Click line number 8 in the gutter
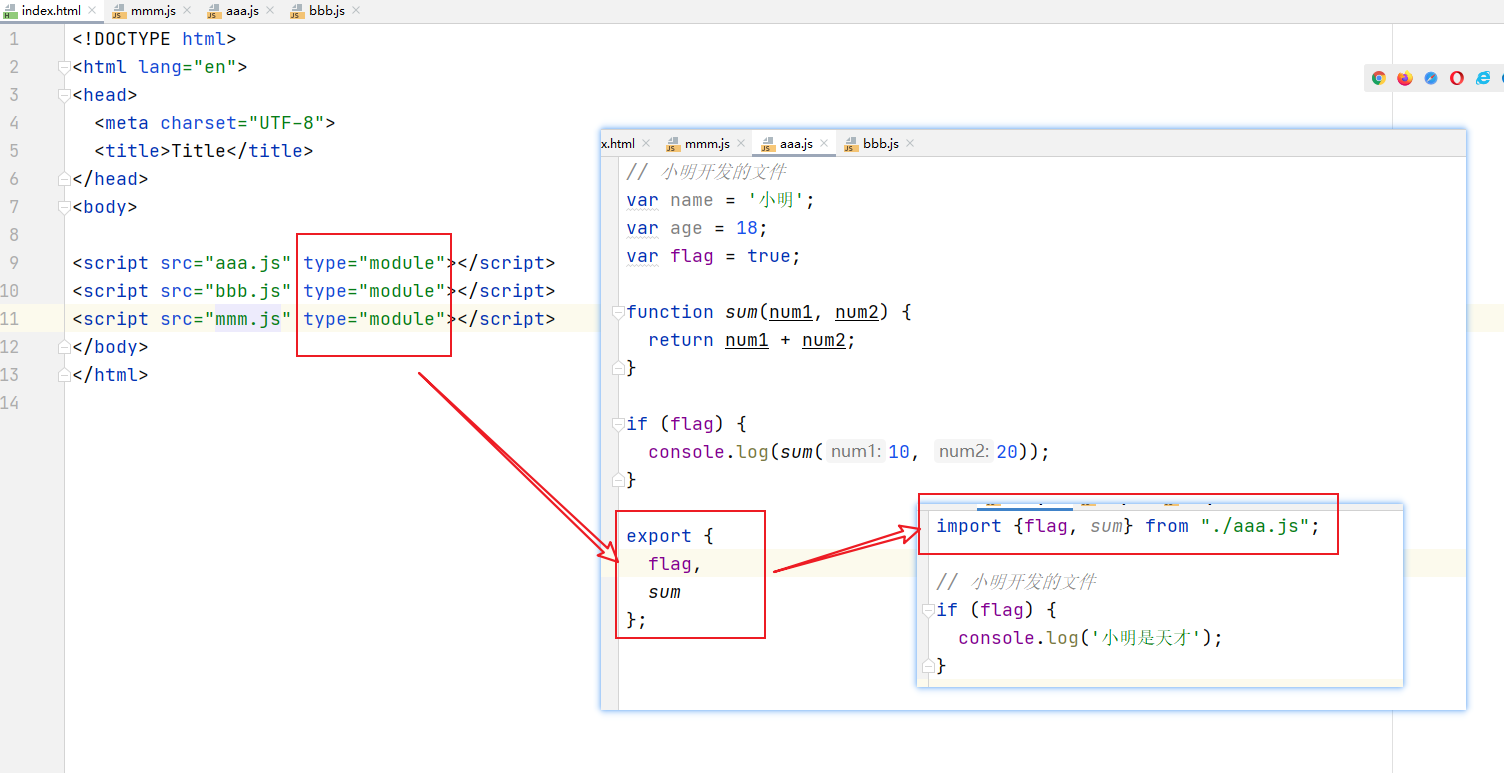 tap(14, 235)
